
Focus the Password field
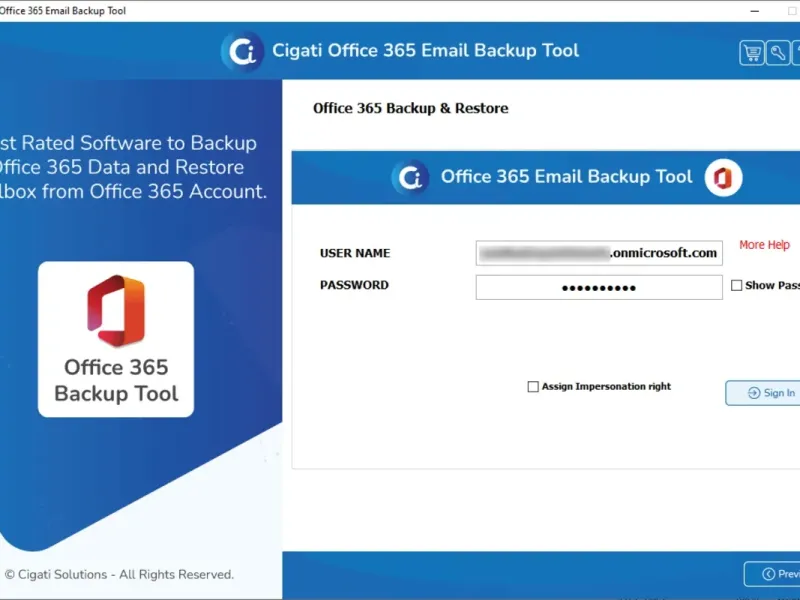(x=599, y=287)
